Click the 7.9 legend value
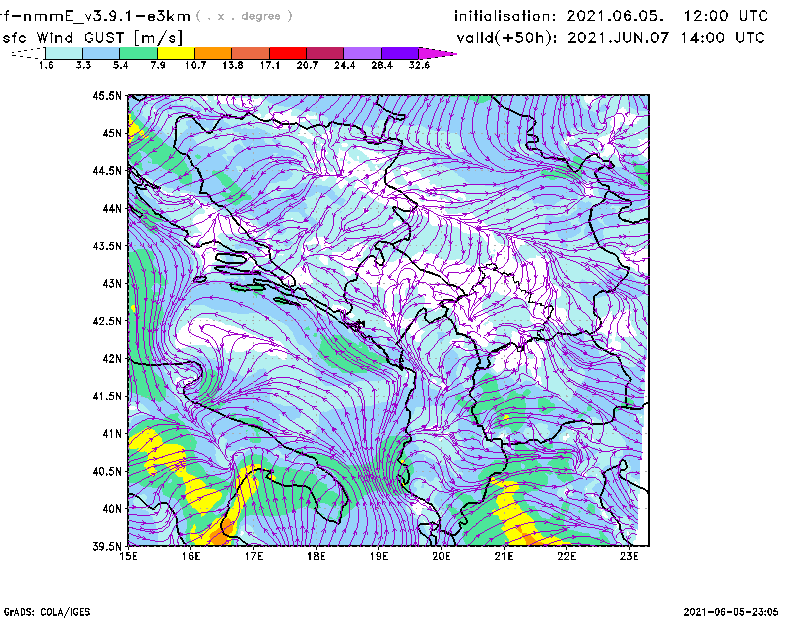The height and width of the screenshot is (618, 800). click(x=158, y=65)
